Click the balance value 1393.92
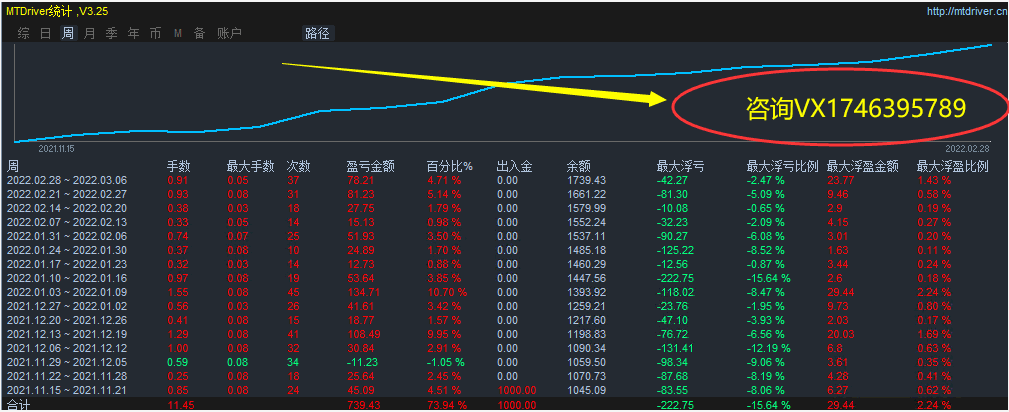 pyautogui.click(x=586, y=292)
